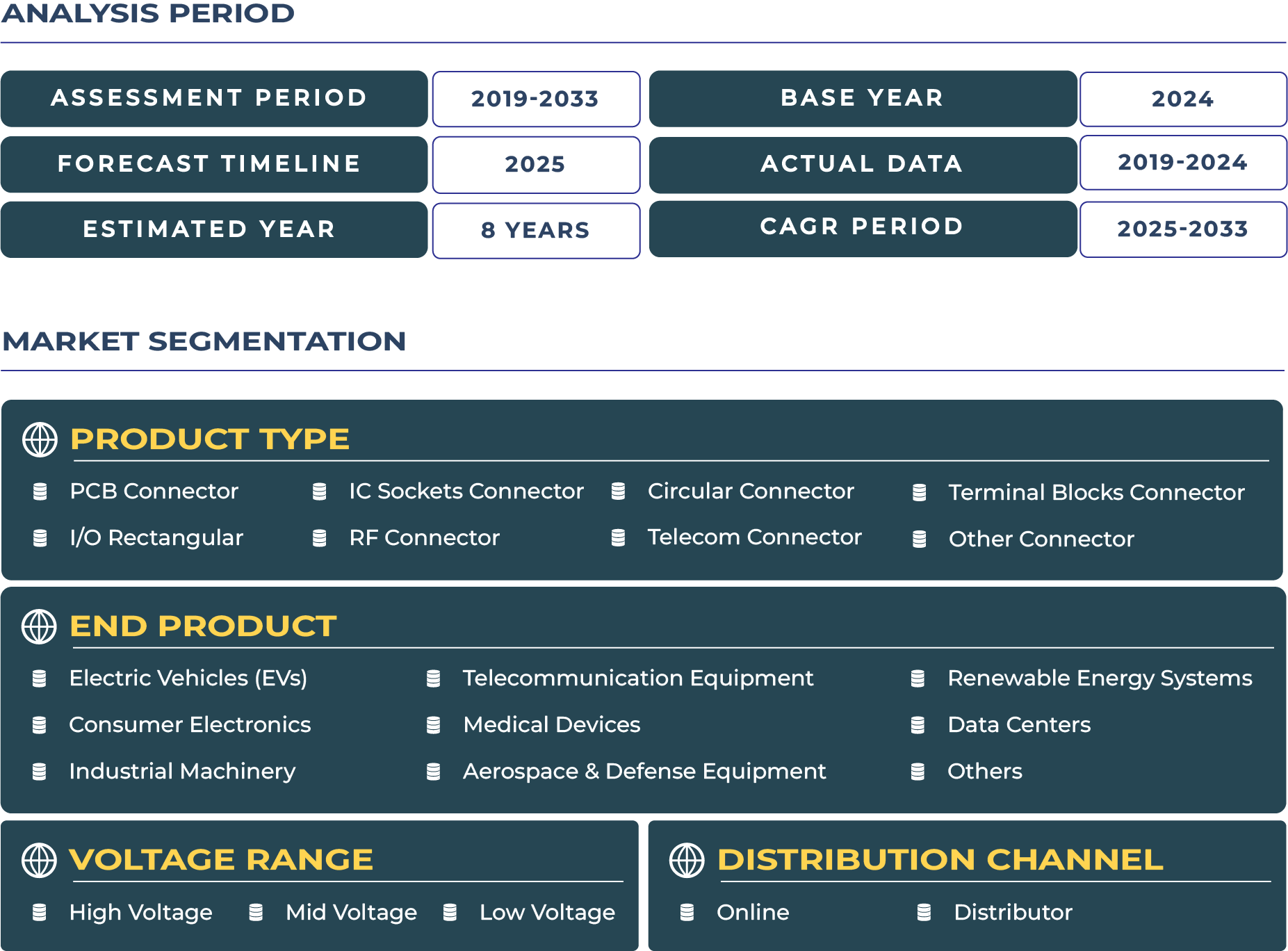The image size is (1288, 951).
Task: Click stack icon next to Industrial Machinery
Action: pos(40,772)
